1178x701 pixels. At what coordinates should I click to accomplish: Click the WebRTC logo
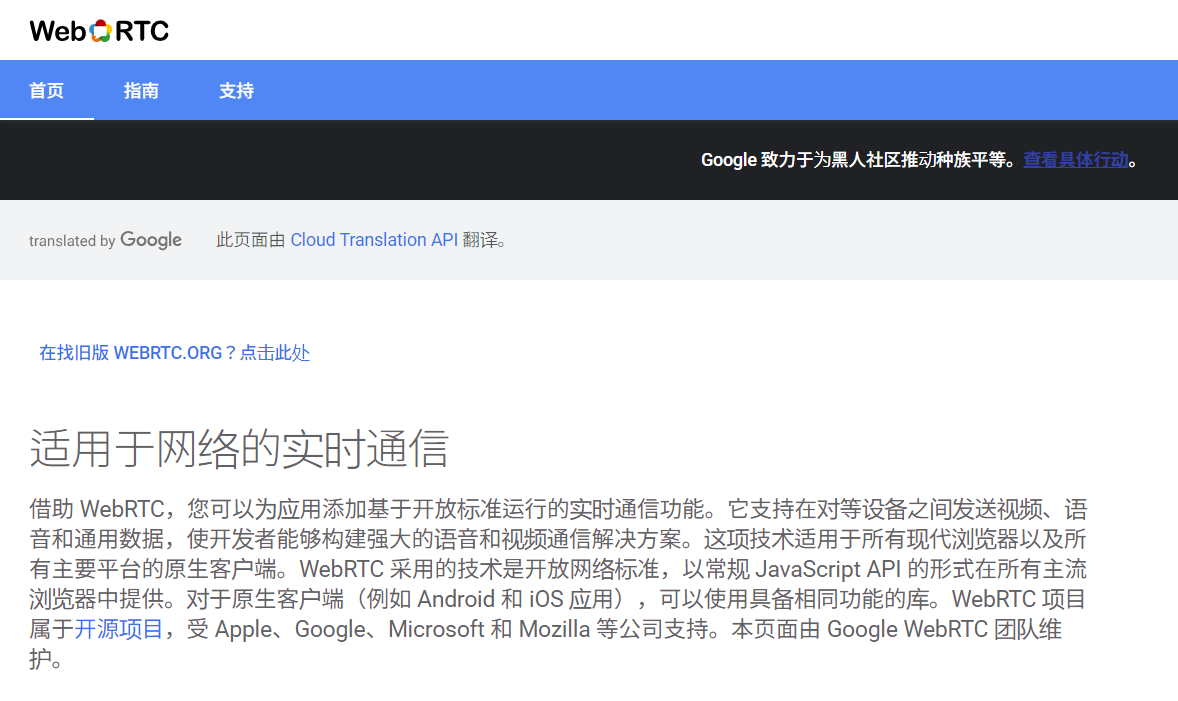click(x=99, y=31)
